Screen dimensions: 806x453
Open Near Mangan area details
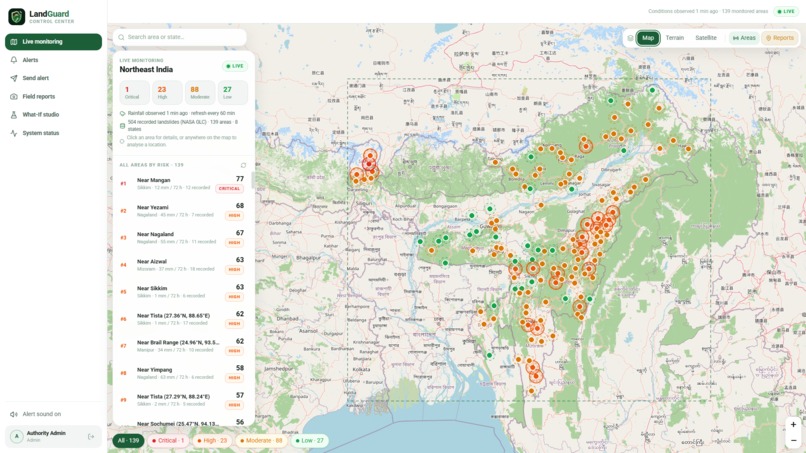tap(182, 184)
